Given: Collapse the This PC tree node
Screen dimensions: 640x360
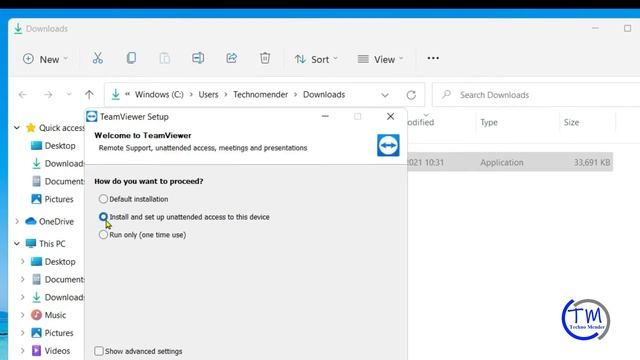Looking at the screenshot, I should pos(17,244).
